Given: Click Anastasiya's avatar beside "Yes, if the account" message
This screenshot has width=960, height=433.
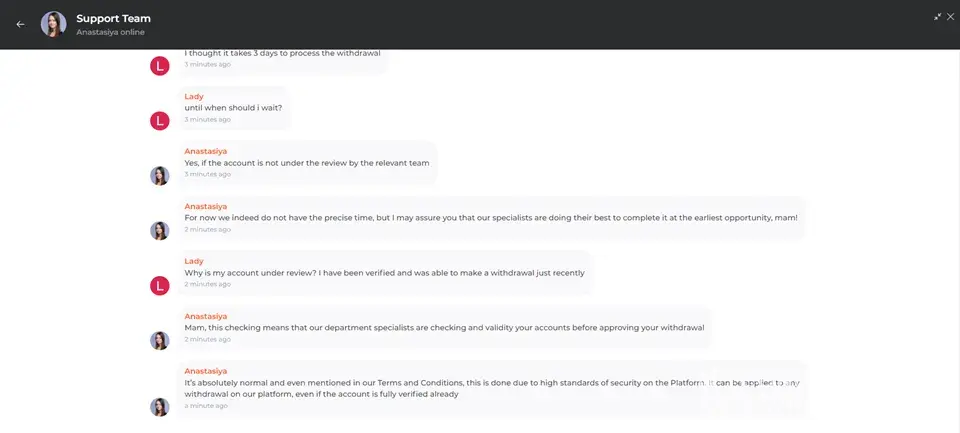Looking at the screenshot, I should [x=160, y=176].
